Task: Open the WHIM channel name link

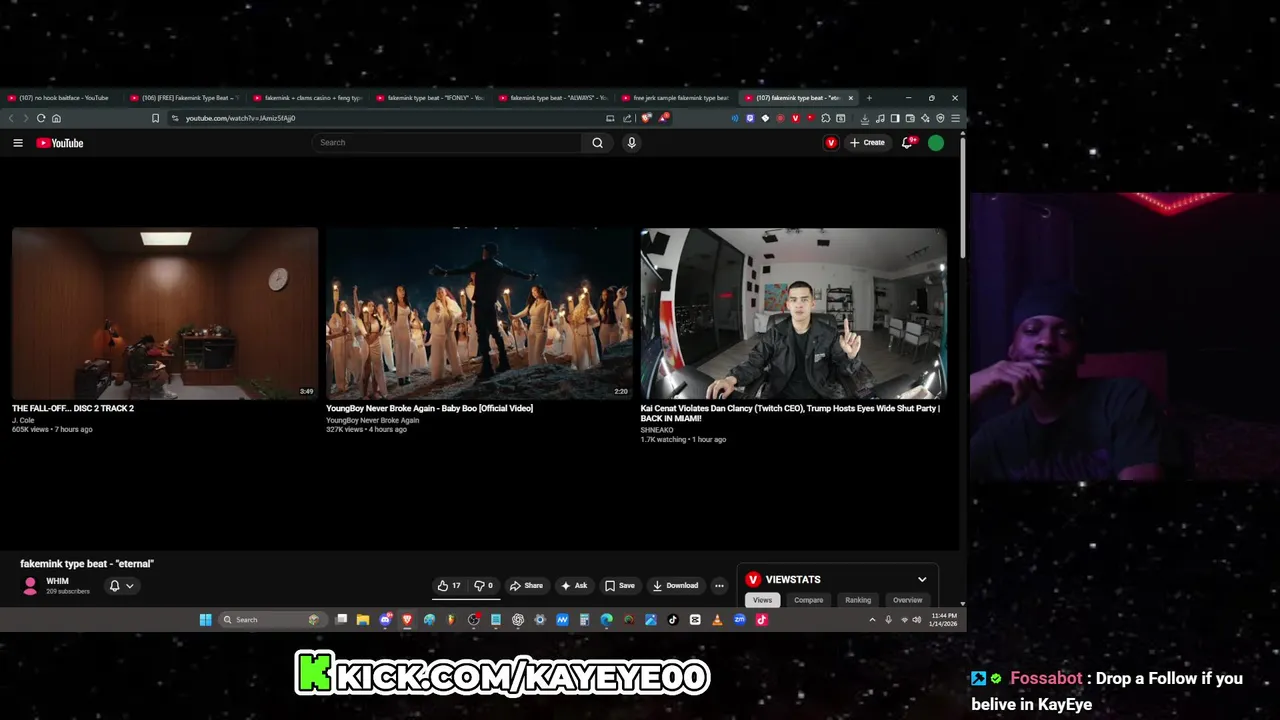Action: click(x=57, y=581)
